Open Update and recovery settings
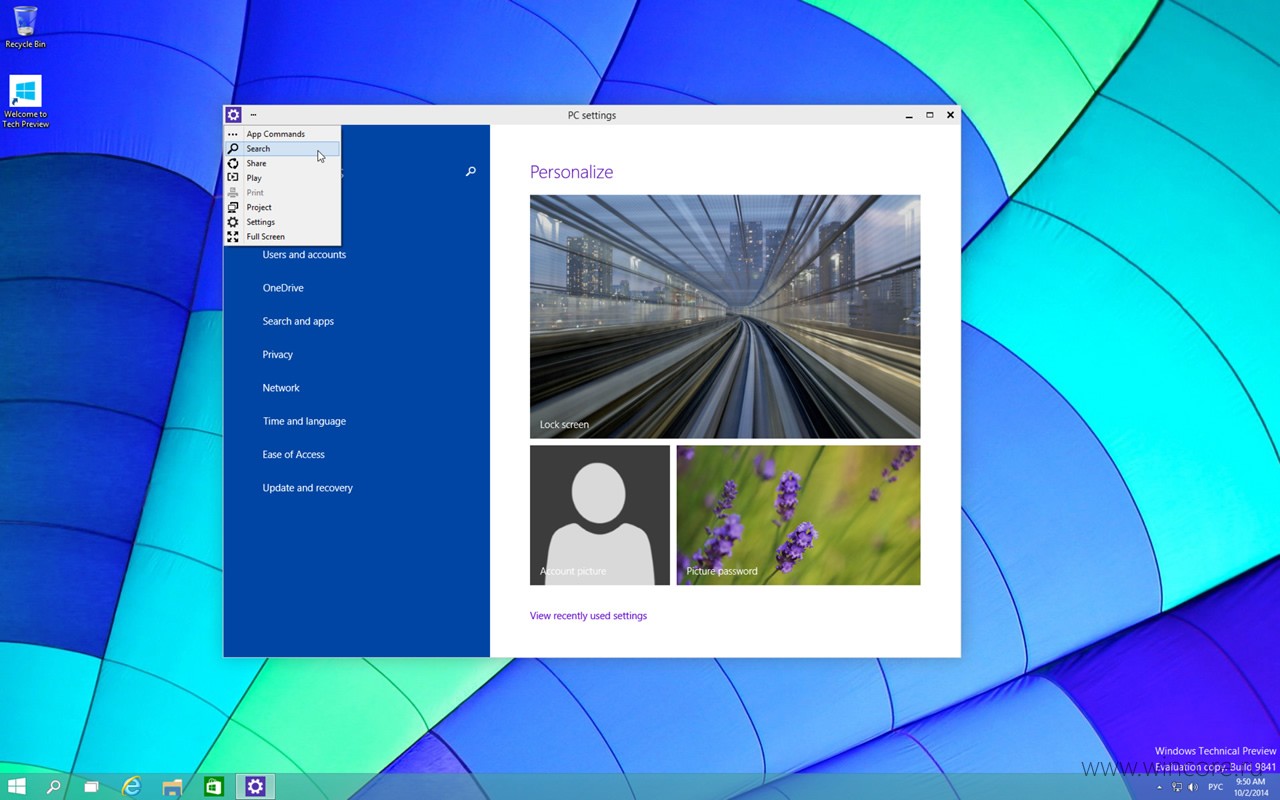Screen dimensions: 1280x800 click(x=308, y=488)
